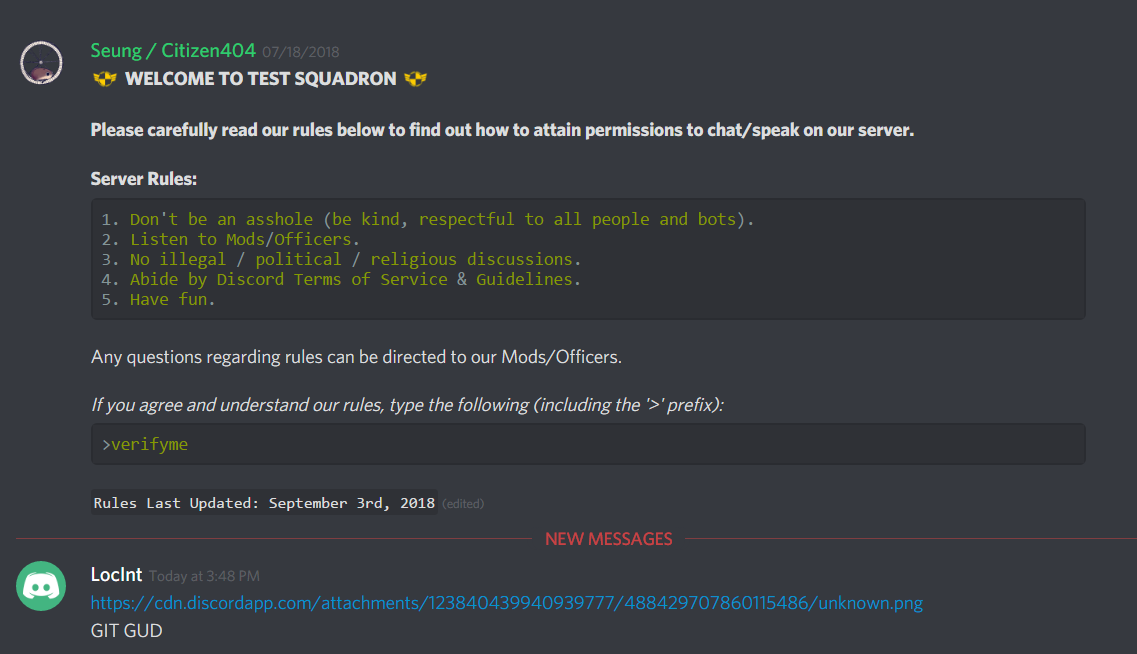Click Seung's profile avatar

coord(41,63)
